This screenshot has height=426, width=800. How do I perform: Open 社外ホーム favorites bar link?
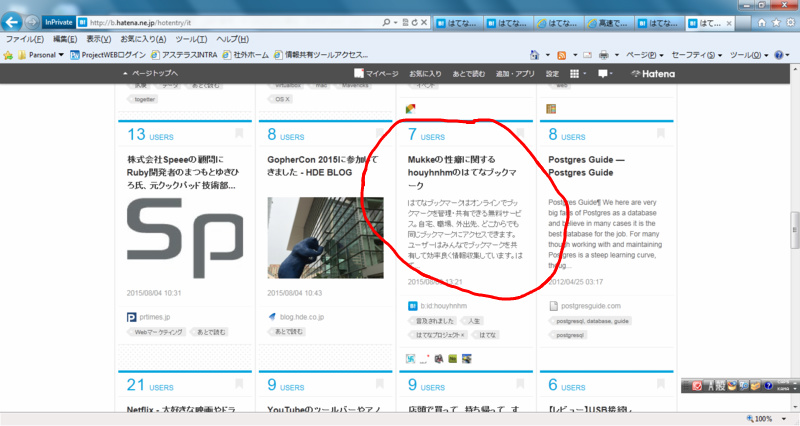pos(245,55)
